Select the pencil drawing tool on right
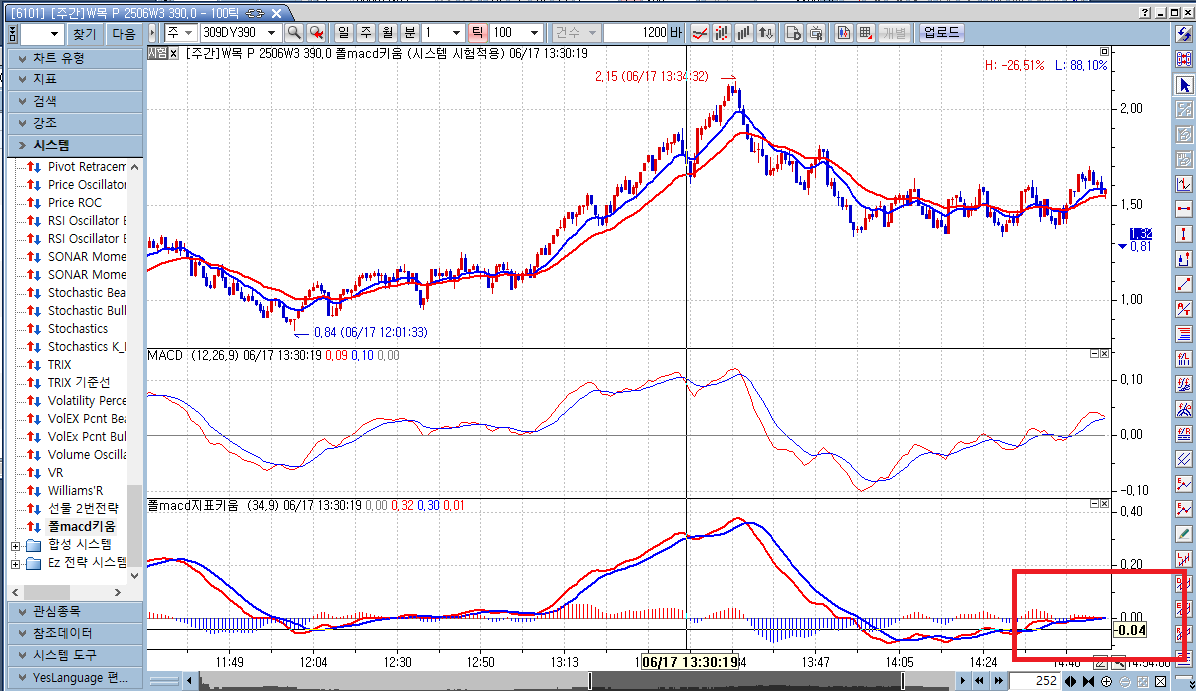1196x691 pixels. tap(1185, 534)
